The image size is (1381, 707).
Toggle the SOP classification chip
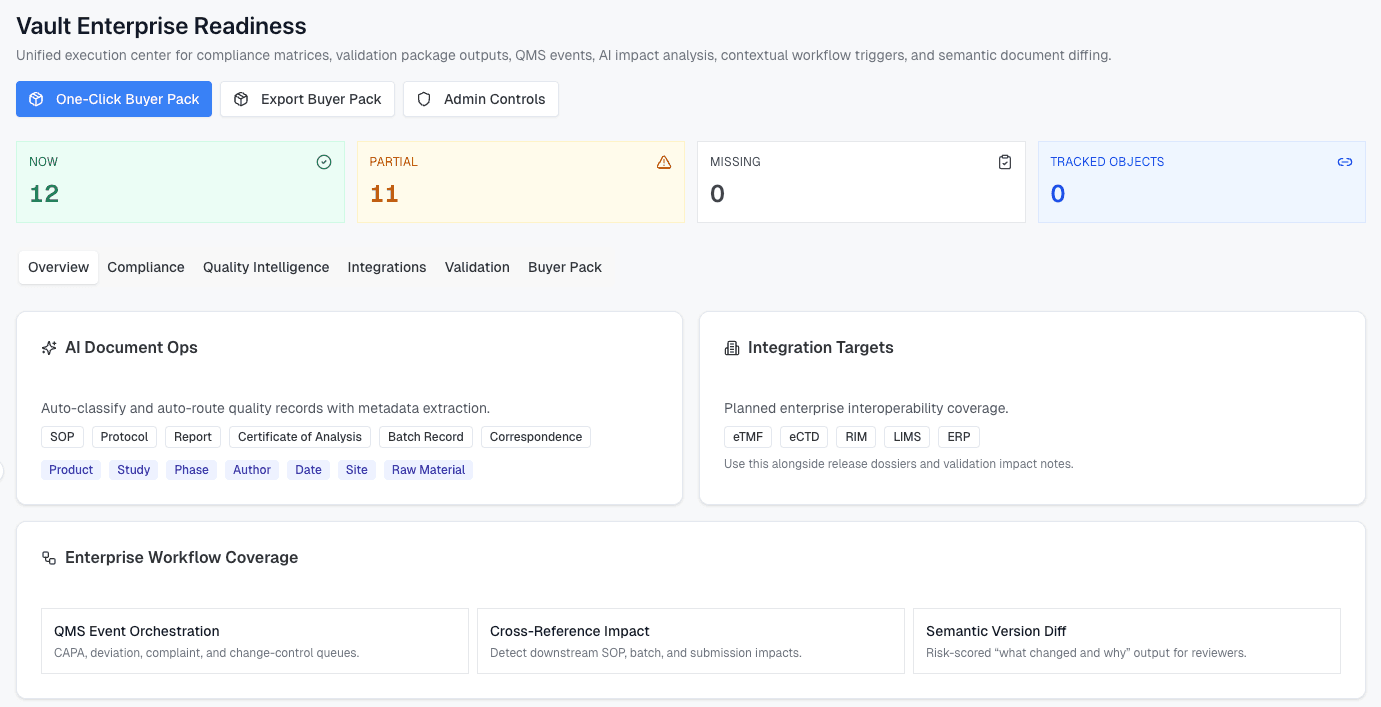62,437
